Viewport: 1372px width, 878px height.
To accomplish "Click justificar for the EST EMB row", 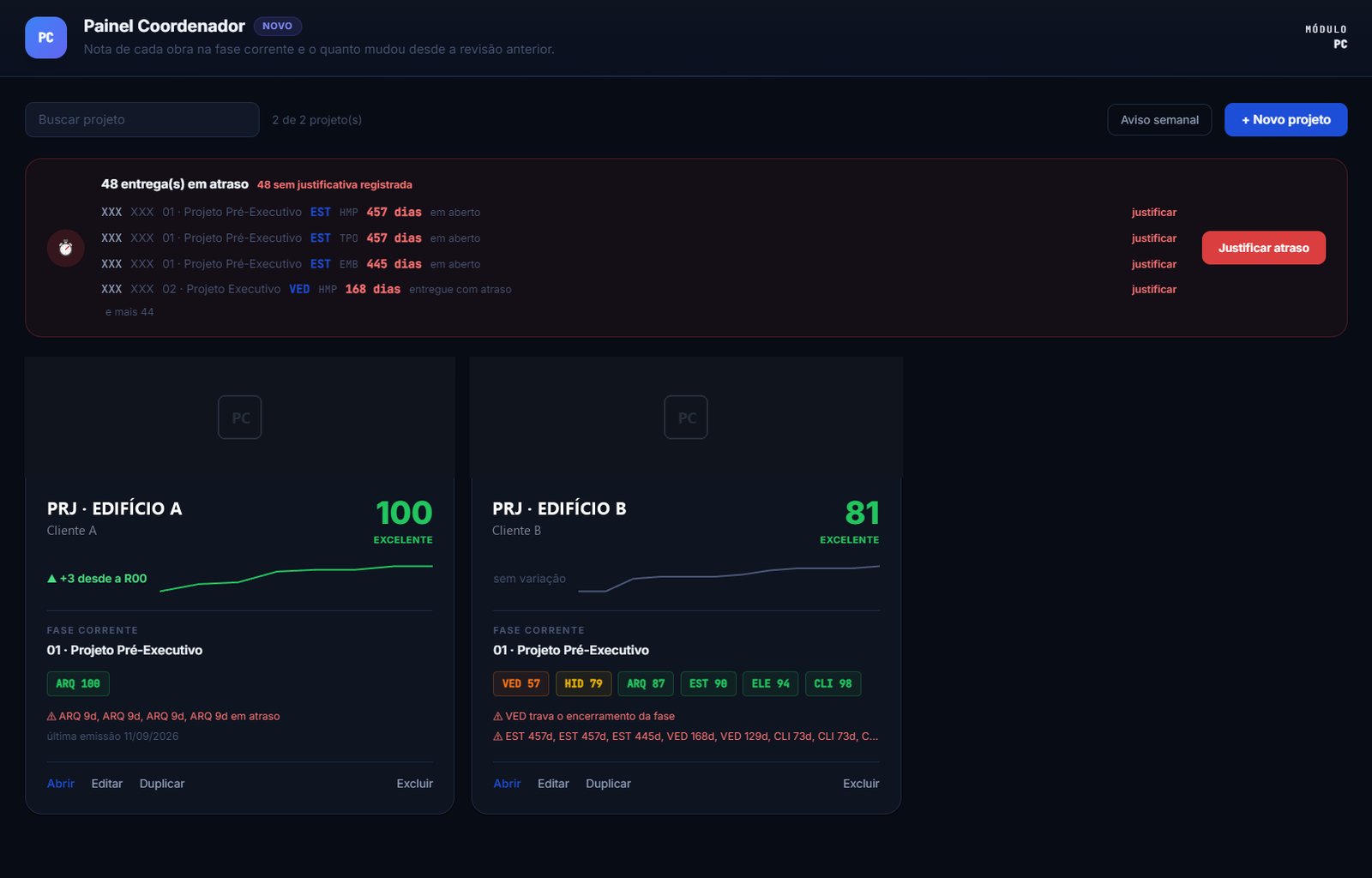I will click(x=1153, y=263).
